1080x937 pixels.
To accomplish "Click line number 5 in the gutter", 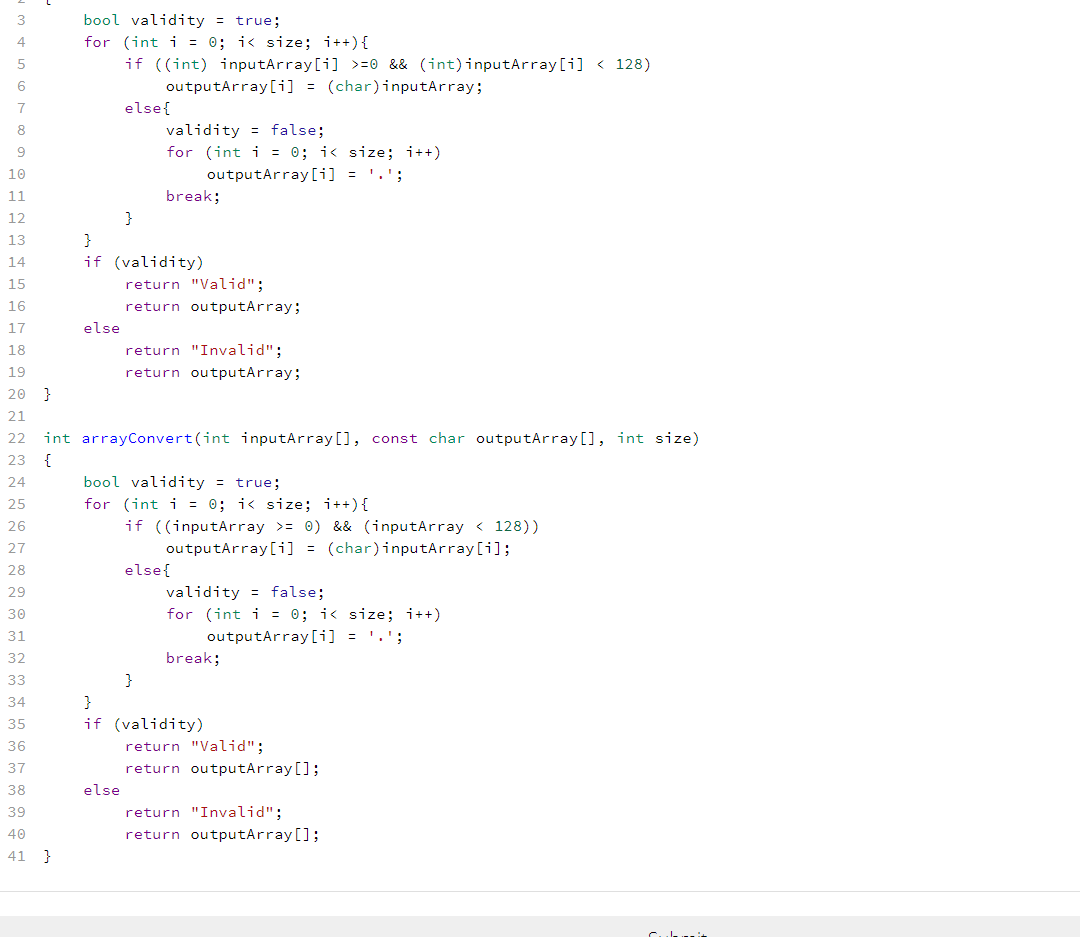I will [21, 64].
